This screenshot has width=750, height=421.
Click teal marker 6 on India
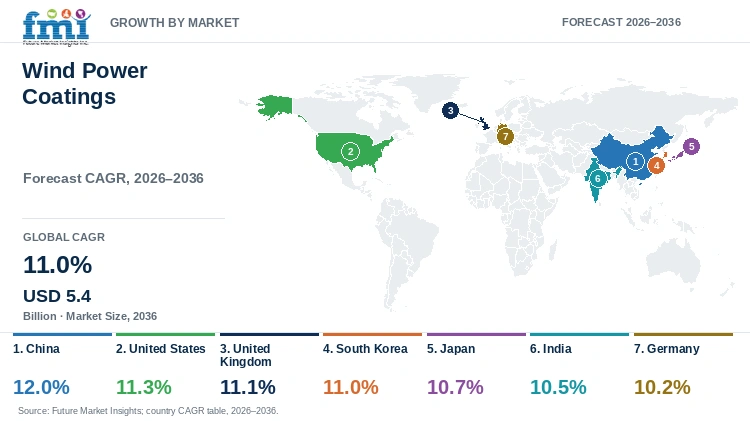[597, 178]
